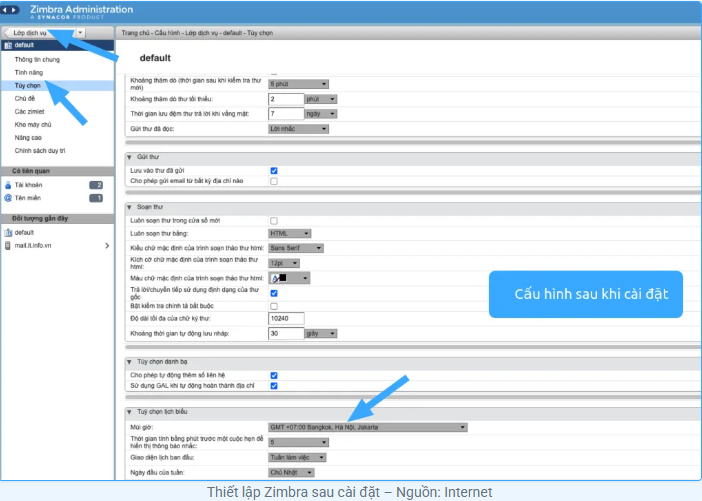Collapse the Gửi thư section
The image size is (702, 501).
pos(129,157)
